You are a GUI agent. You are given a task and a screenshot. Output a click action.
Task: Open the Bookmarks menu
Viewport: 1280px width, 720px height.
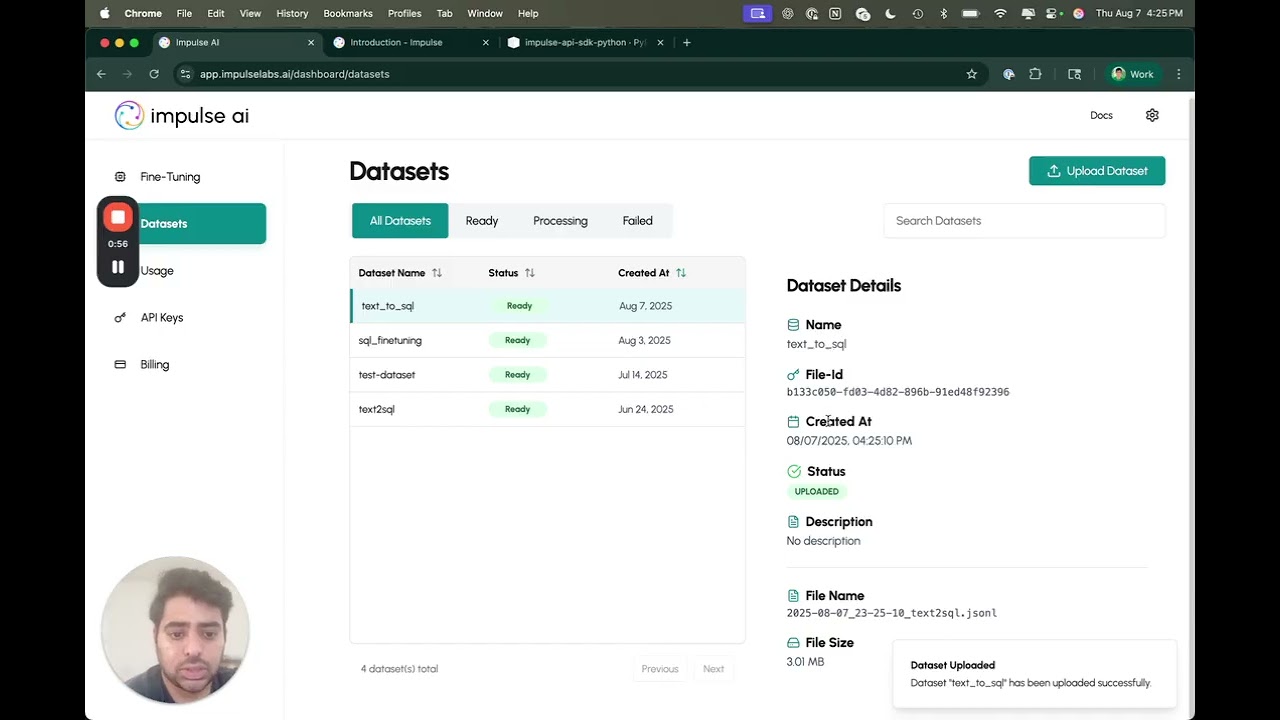(x=348, y=13)
